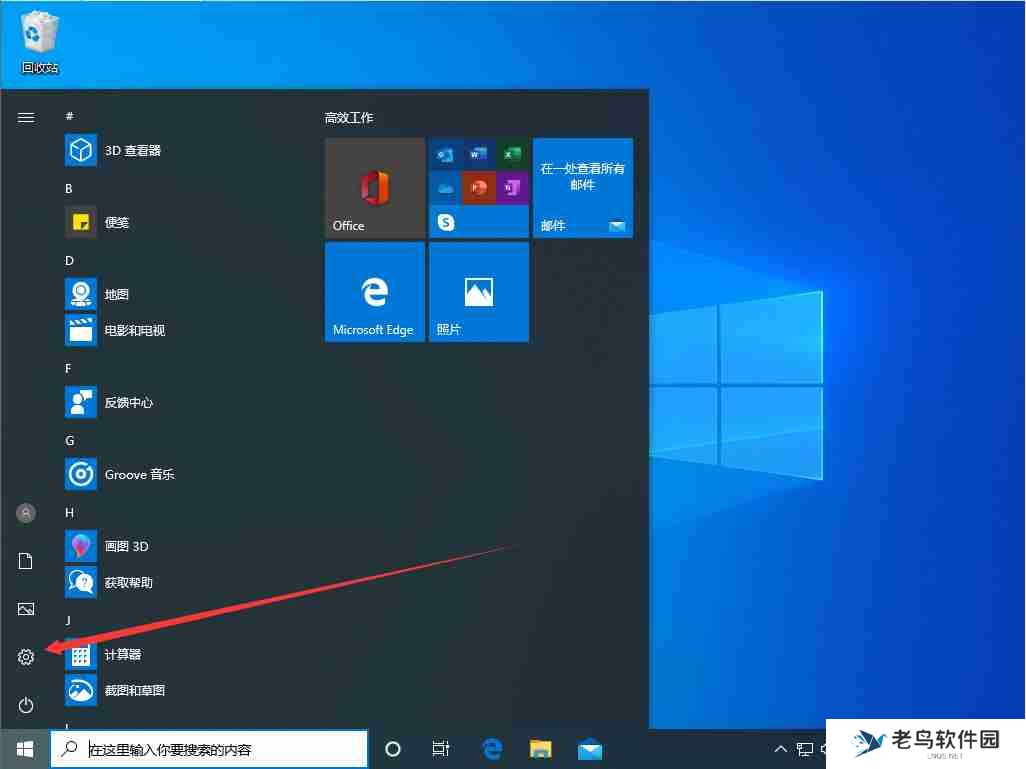Image resolution: width=1026 pixels, height=769 pixels.
Task: Open Task View from the taskbar
Action: coord(440,748)
